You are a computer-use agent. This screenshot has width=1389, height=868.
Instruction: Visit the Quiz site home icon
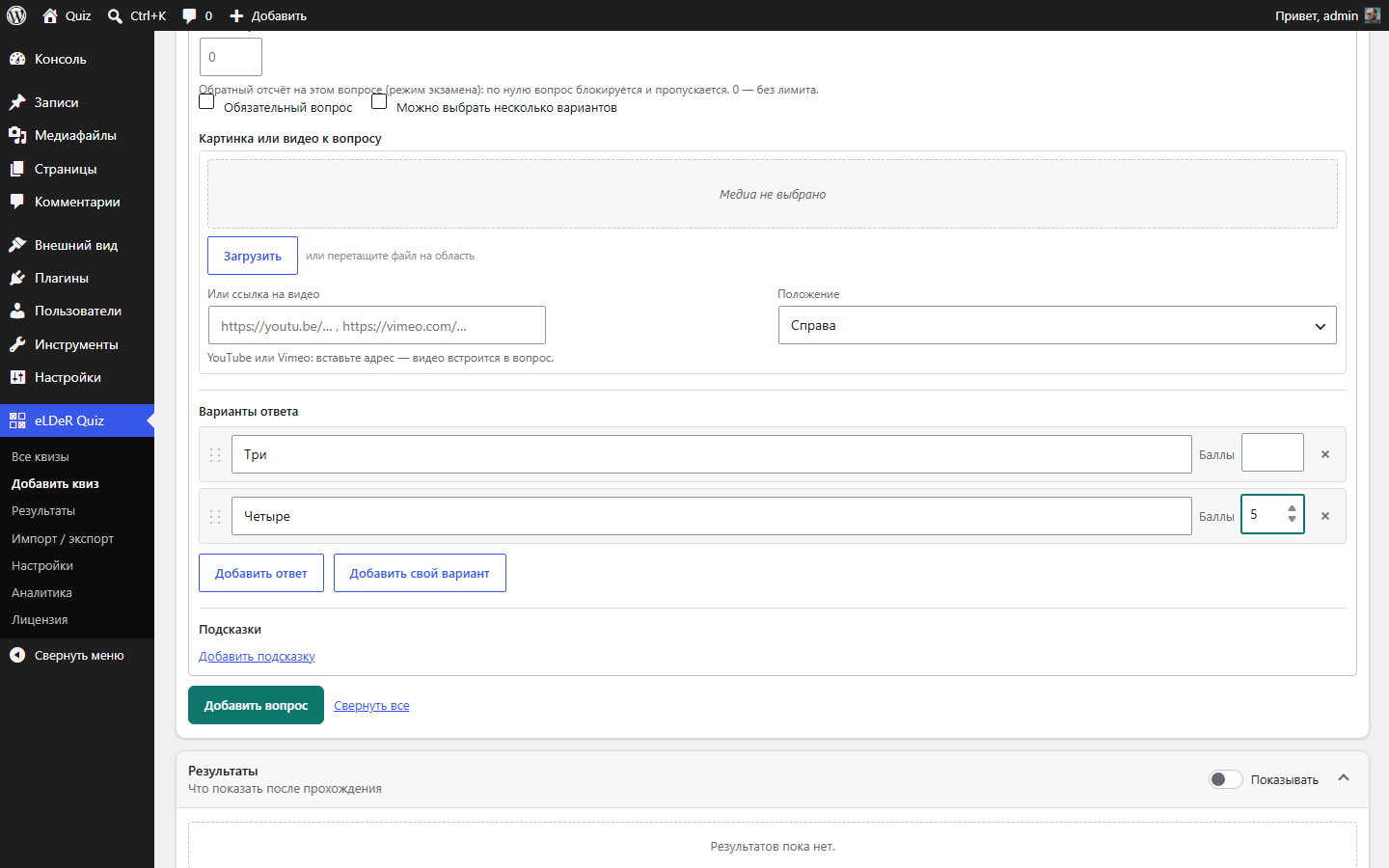pyautogui.click(x=50, y=15)
